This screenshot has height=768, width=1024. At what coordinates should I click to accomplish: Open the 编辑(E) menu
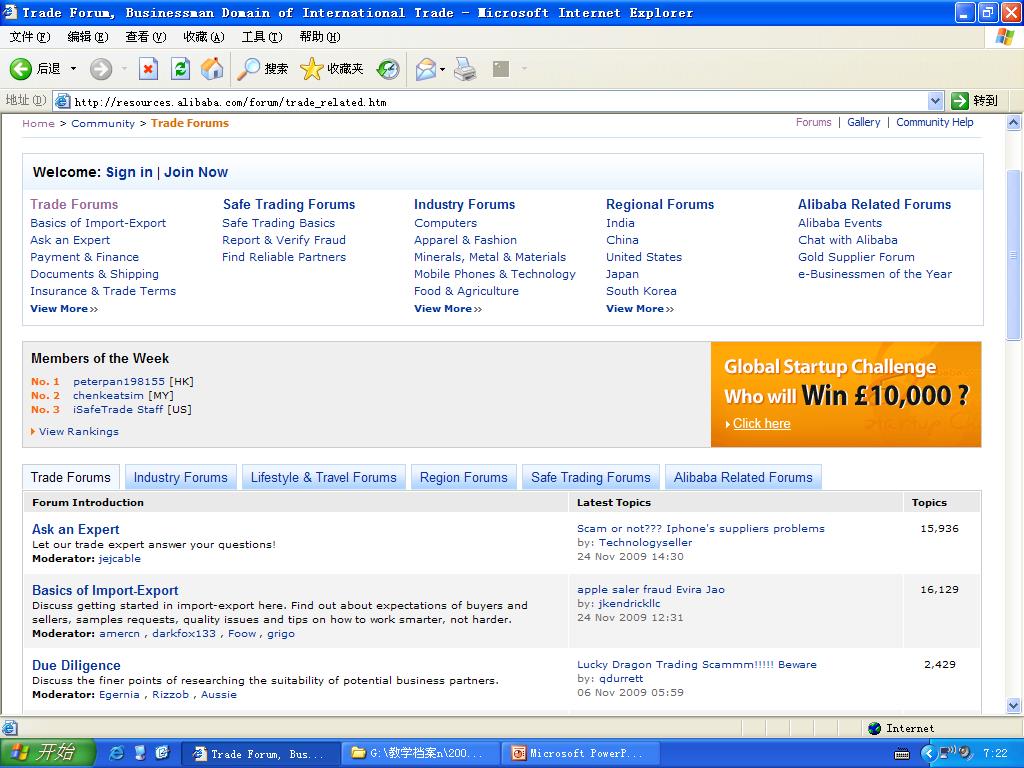pos(88,37)
